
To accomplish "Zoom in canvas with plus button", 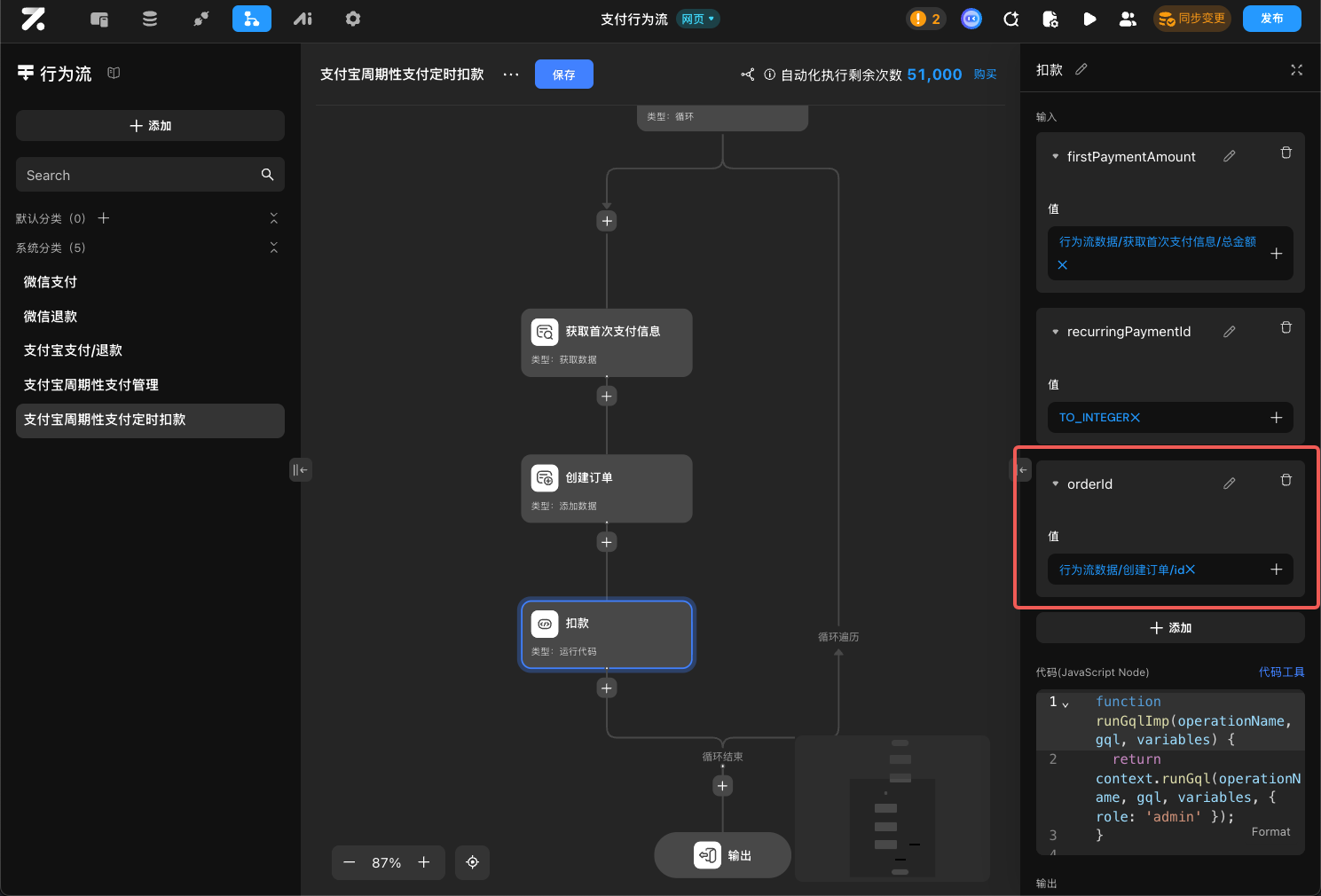I will click(424, 862).
